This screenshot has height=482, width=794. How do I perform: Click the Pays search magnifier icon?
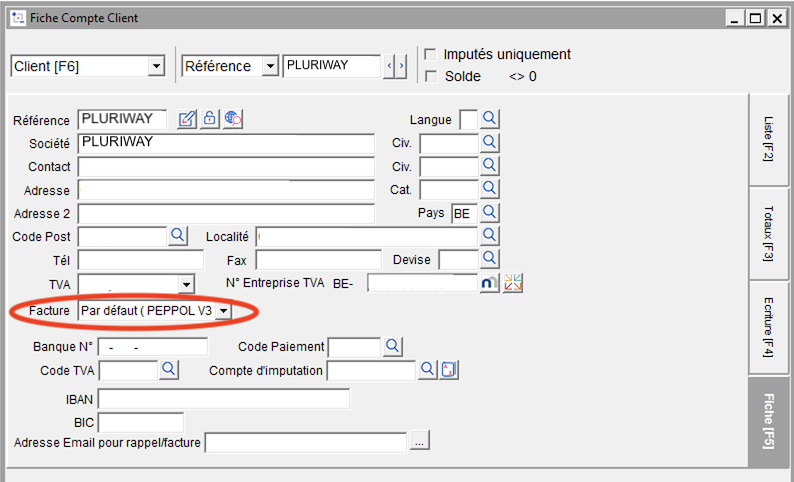490,213
